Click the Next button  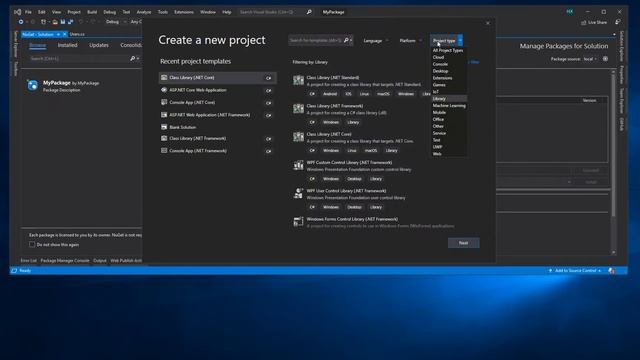click(463, 243)
